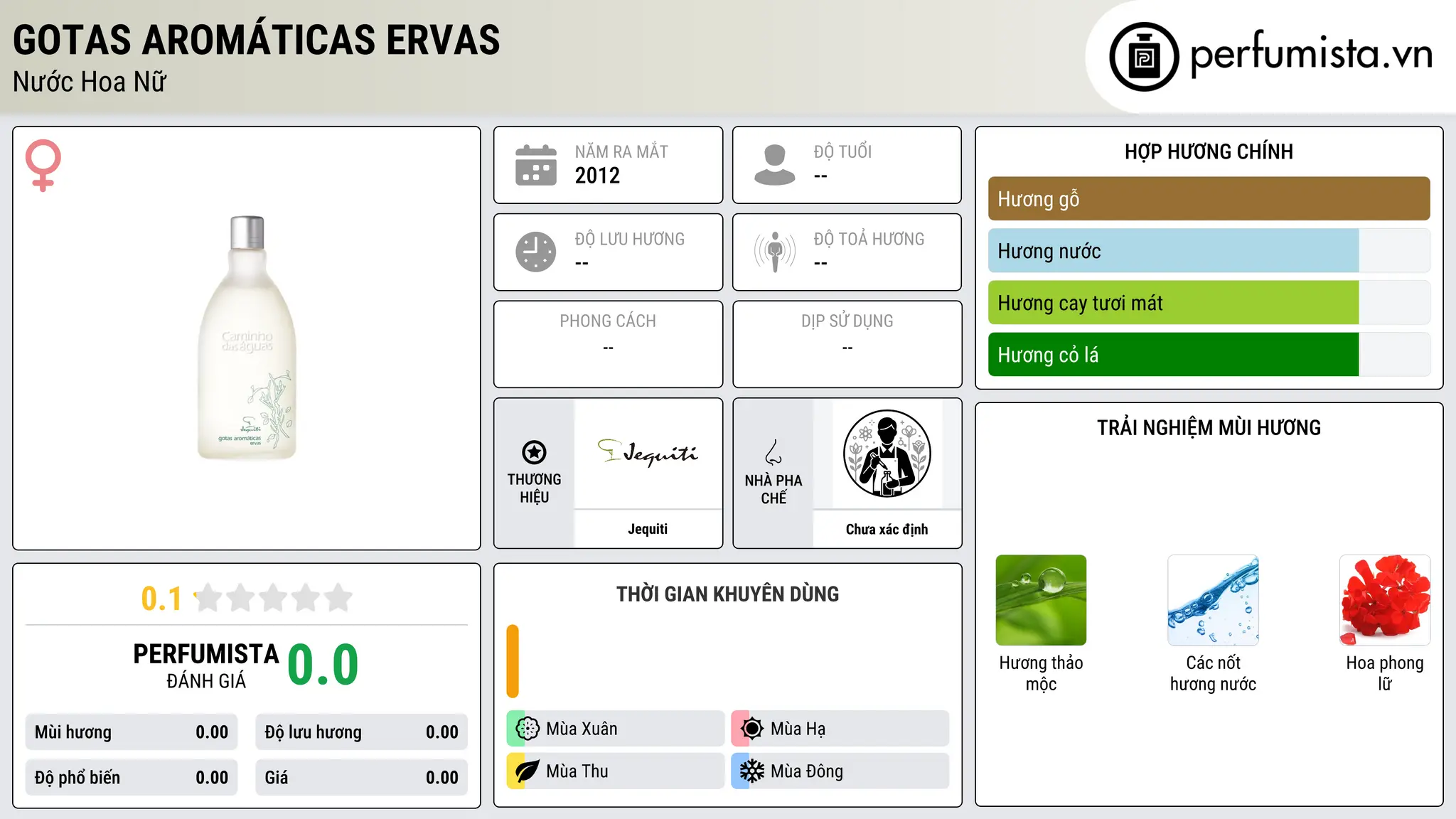Click the Jequiti brand name link
Viewport: 1456px width, 819px height.
(648, 529)
